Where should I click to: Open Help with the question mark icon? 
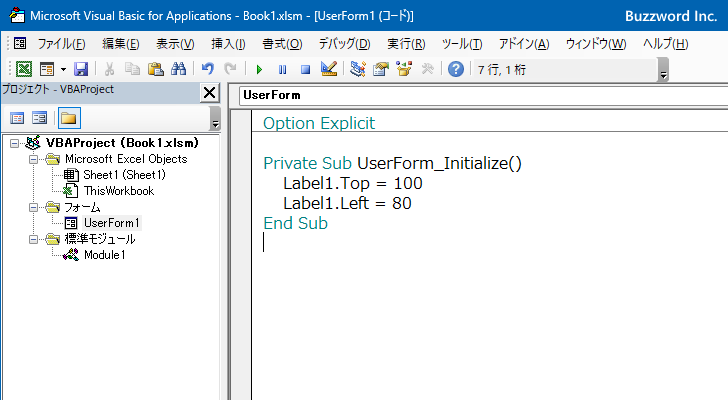(456, 69)
